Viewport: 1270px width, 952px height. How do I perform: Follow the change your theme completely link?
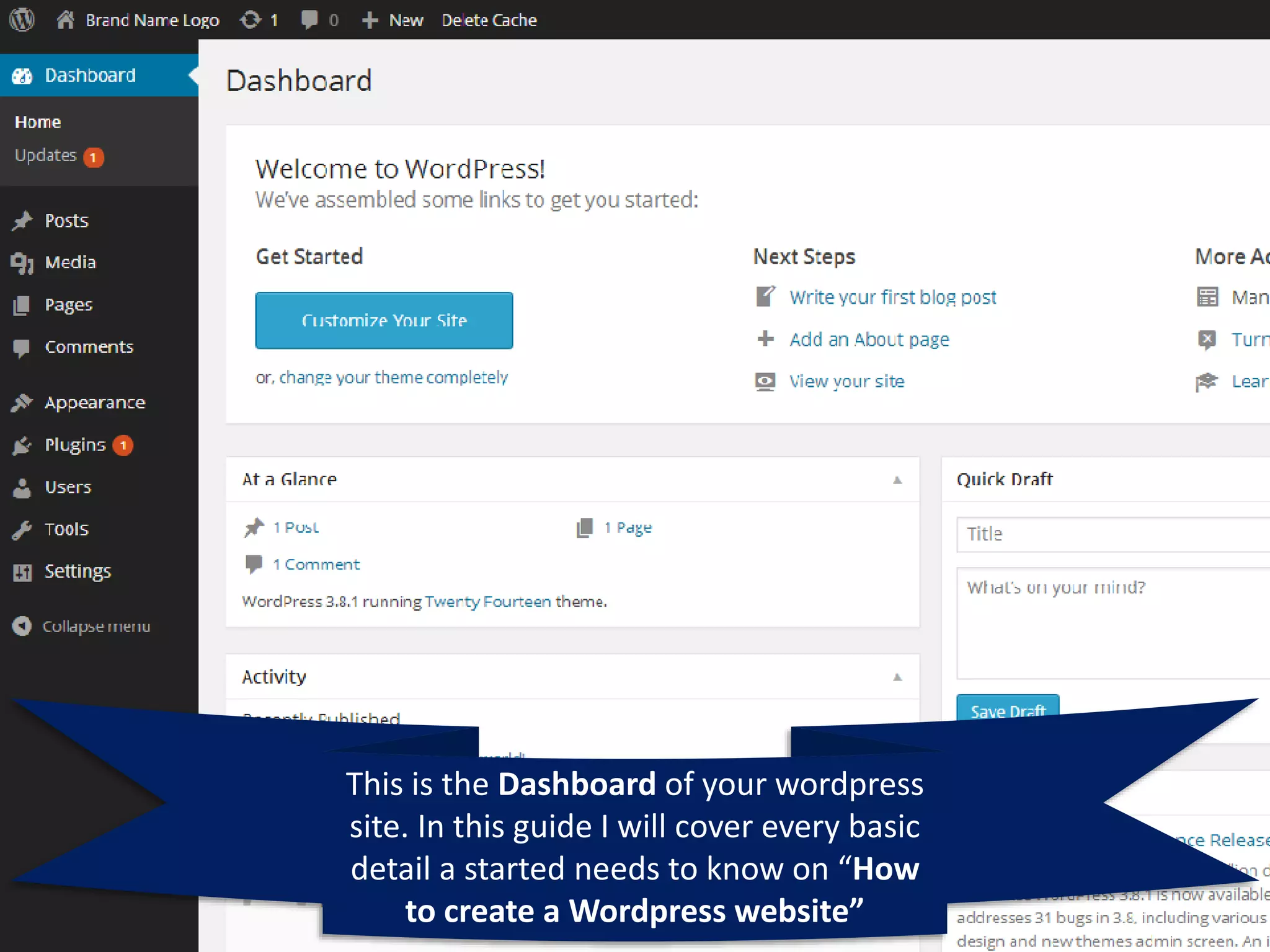click(394, 377)
